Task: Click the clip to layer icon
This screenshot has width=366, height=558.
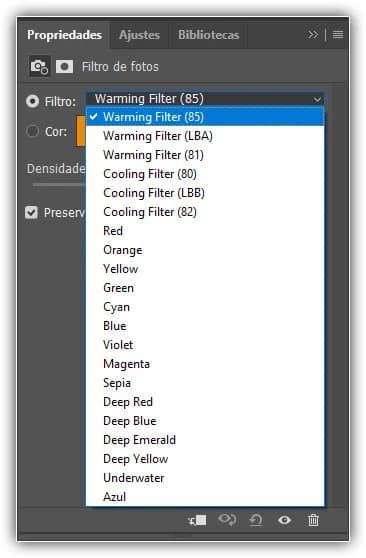Action: 197,520
